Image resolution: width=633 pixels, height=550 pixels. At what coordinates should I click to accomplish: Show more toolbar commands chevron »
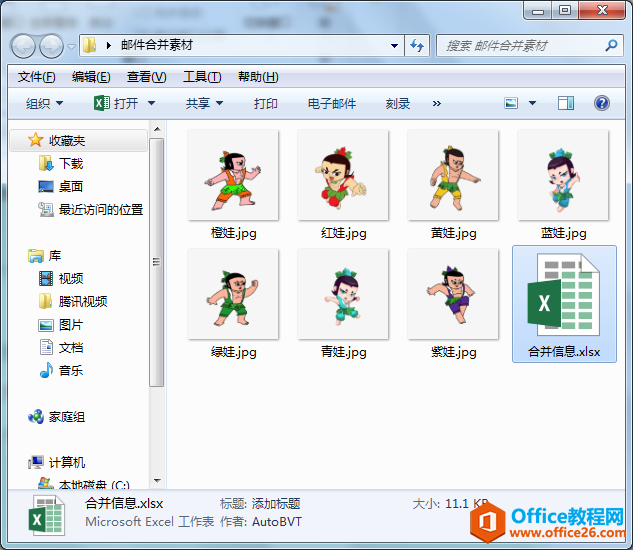click(x=436, y=103)
